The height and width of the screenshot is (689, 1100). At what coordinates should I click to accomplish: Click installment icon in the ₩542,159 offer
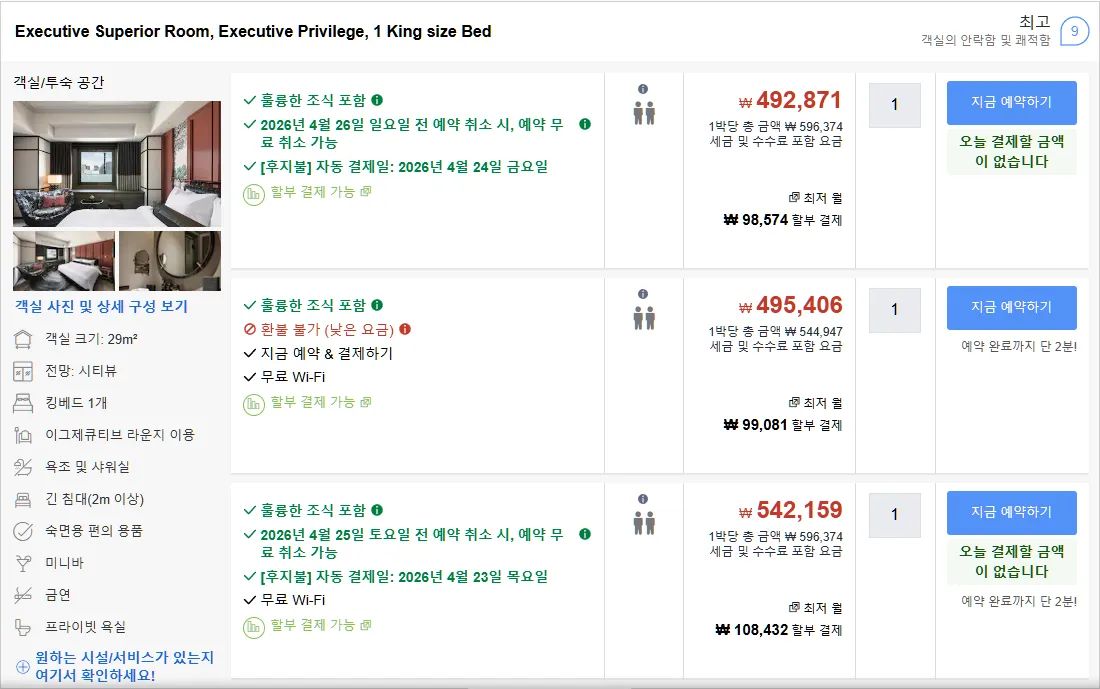[254, 627]
